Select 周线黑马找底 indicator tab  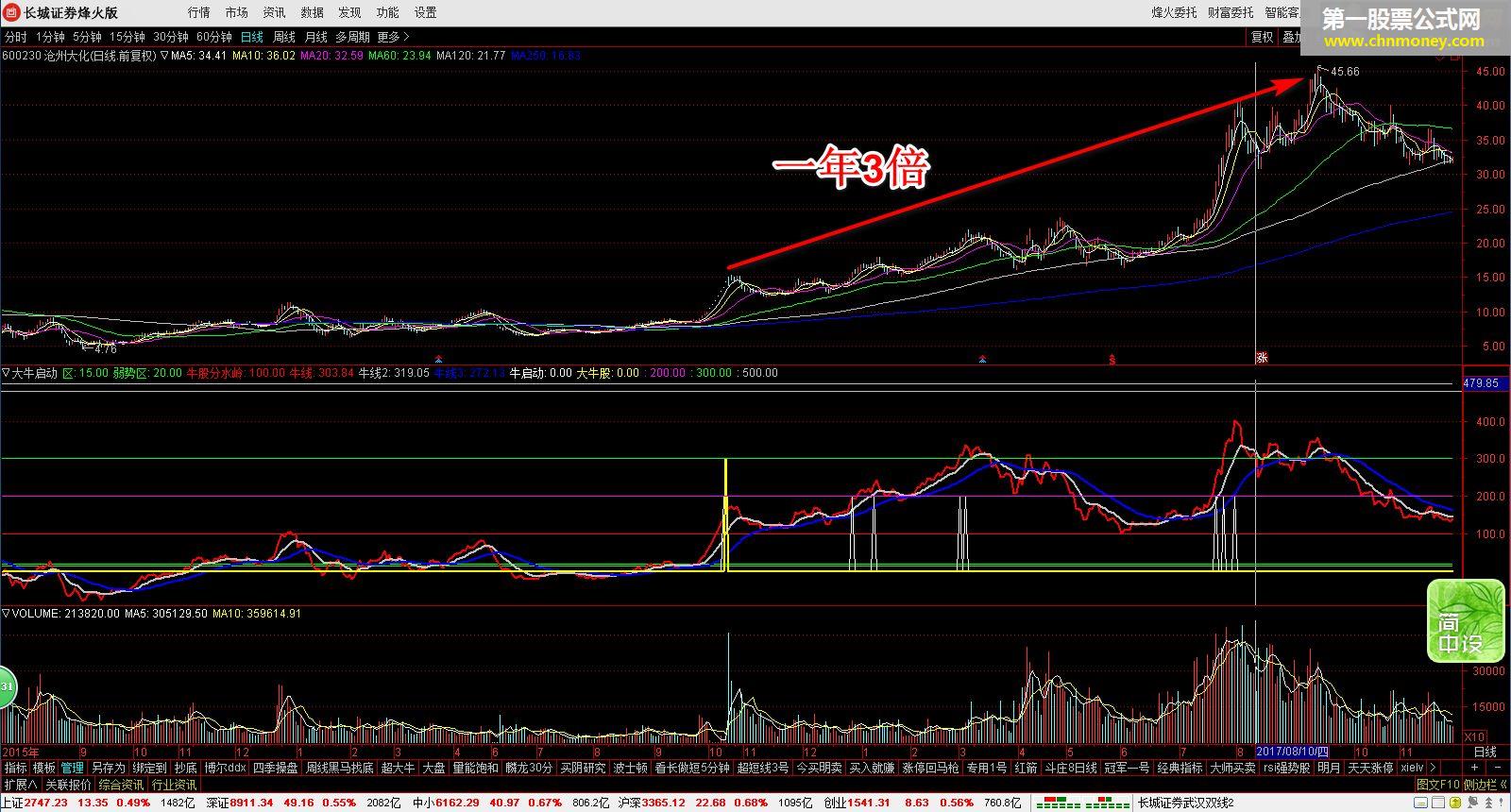point(340,768)
